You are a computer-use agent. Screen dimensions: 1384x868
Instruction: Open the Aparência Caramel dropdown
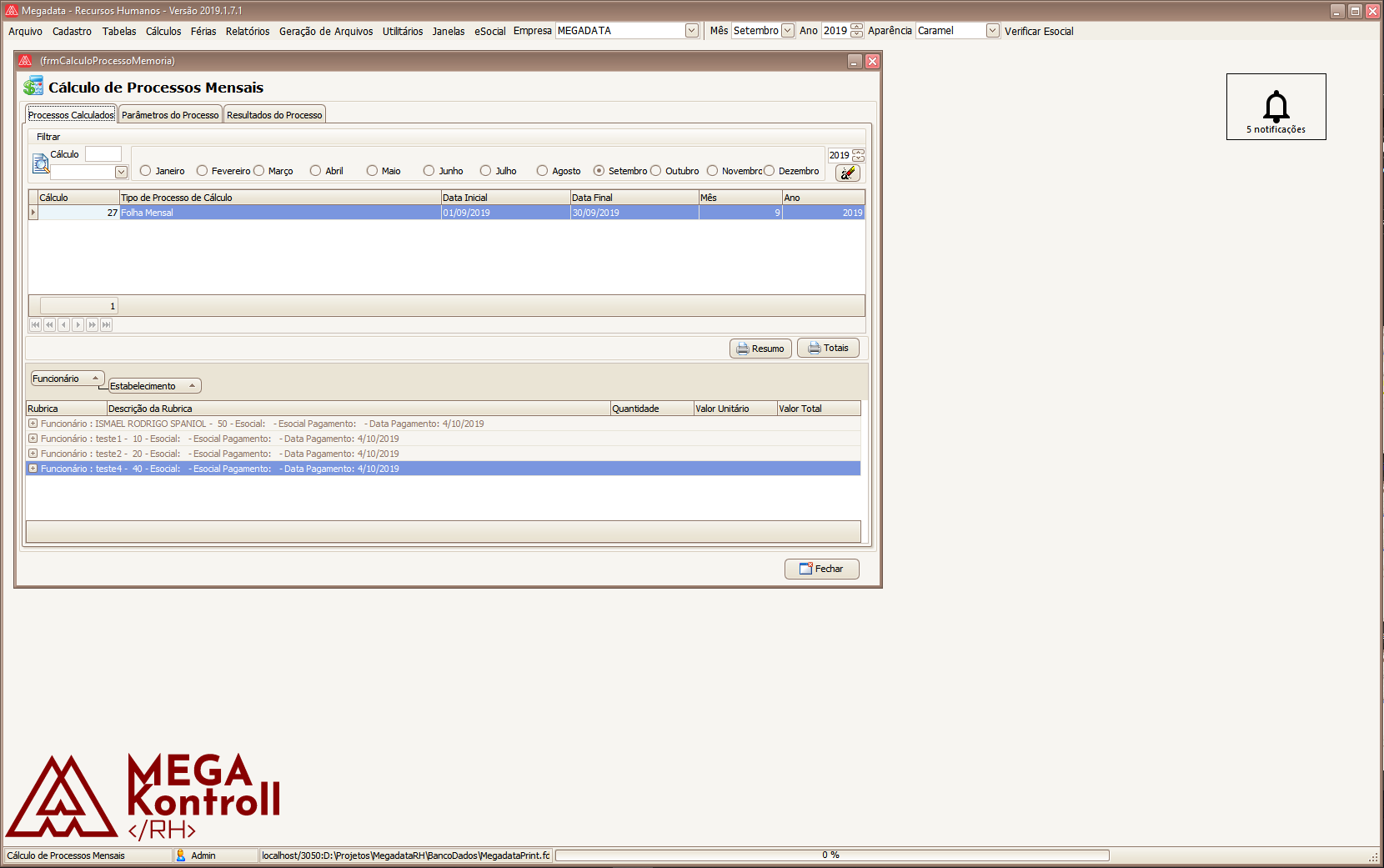[992, 31]
